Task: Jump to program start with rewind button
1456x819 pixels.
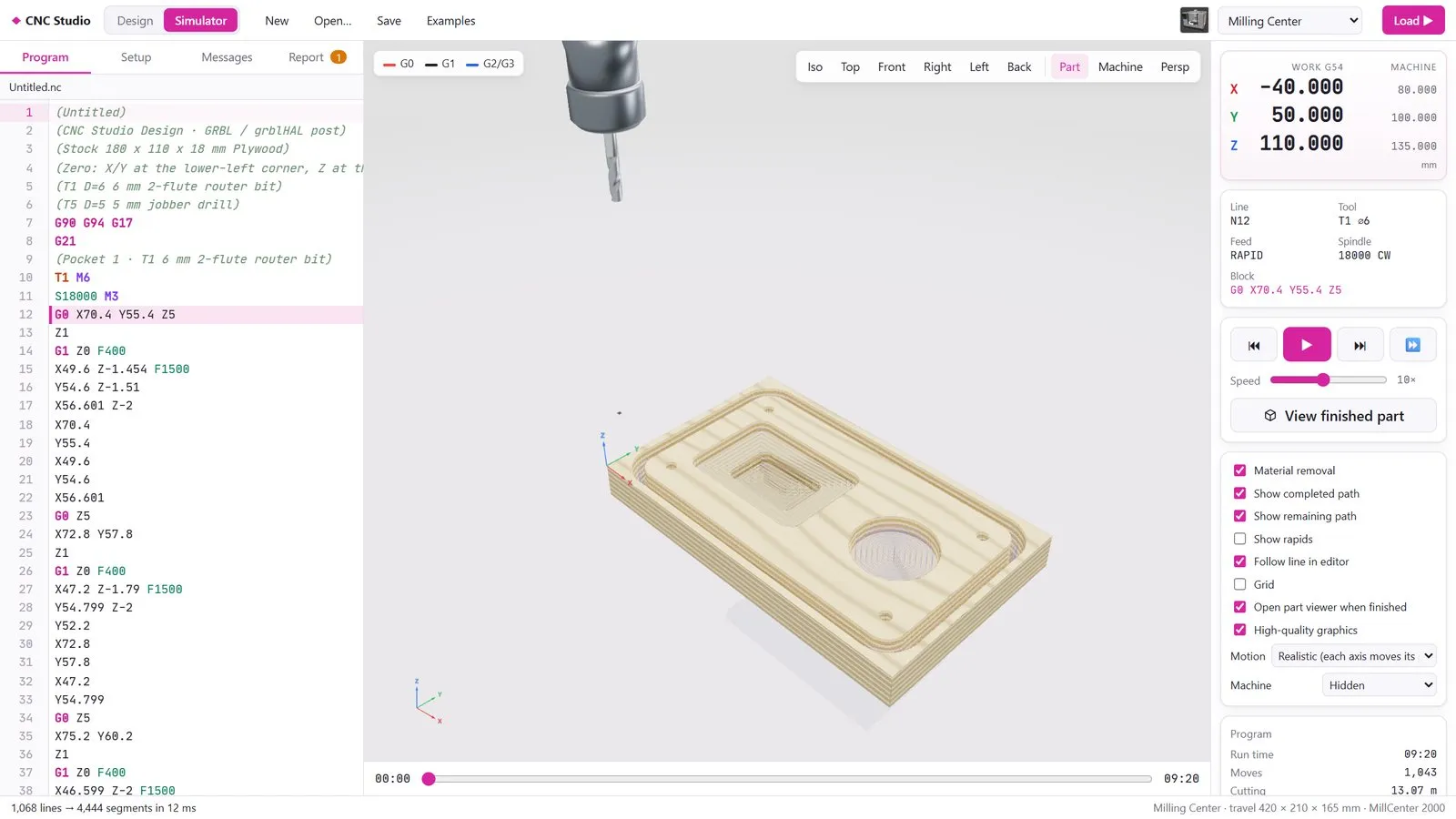Action: (1254, 345)
